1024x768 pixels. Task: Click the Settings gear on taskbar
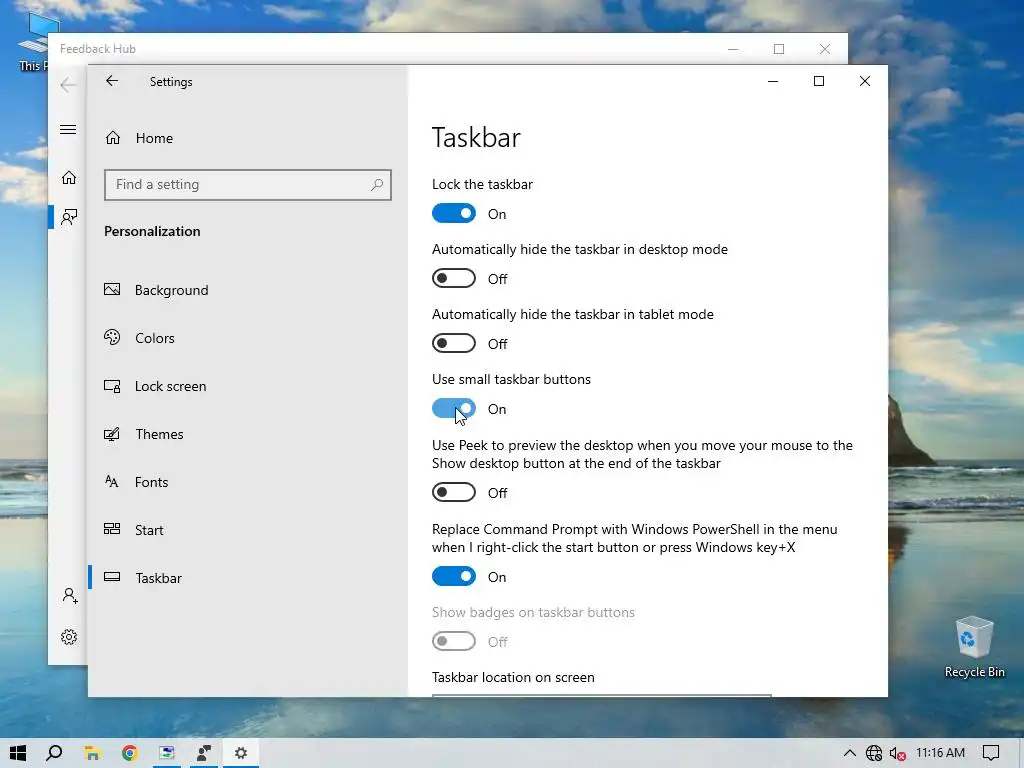pos(241,753)
